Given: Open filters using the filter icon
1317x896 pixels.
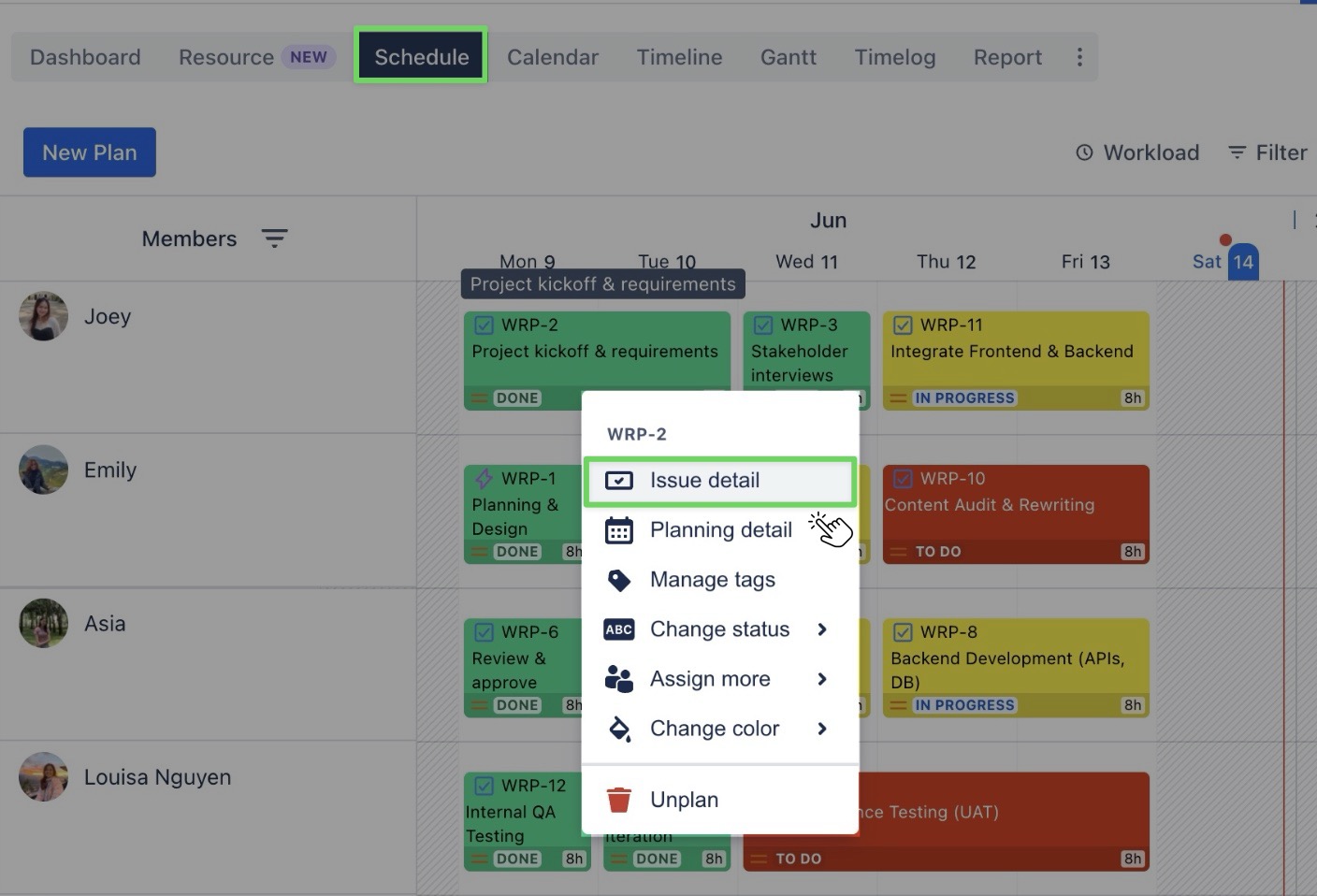Looking at the screenshot, I should point(1237,152).
